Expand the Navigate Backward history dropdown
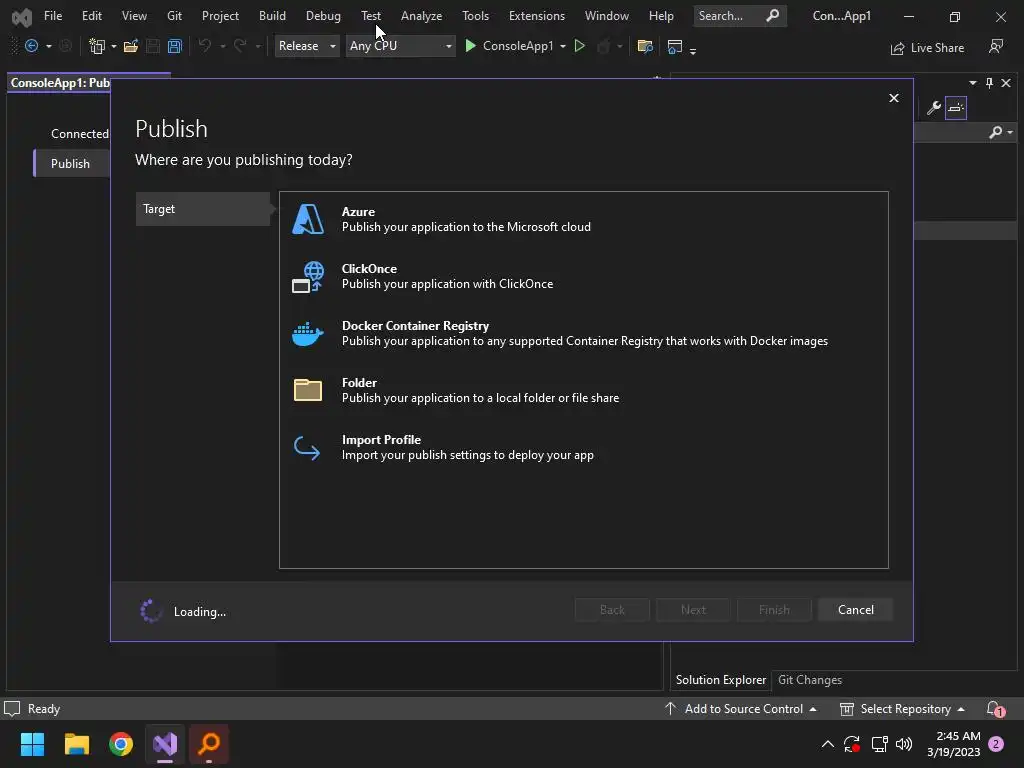Screen dimensions: 1024x768 pyautogui.click(x=48, y=46)
